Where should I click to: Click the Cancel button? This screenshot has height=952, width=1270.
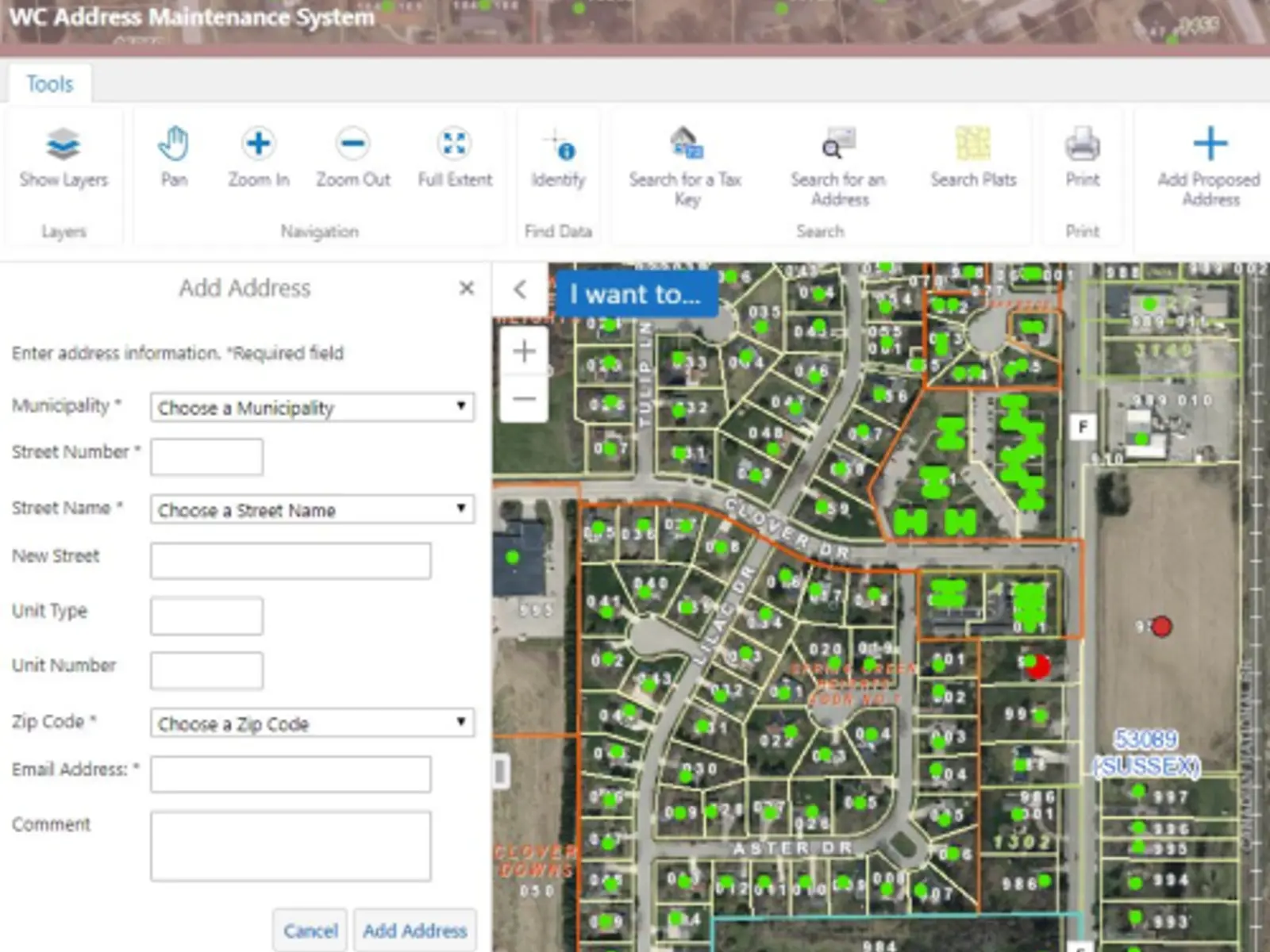pyautogui.click(x=310, y=930)
